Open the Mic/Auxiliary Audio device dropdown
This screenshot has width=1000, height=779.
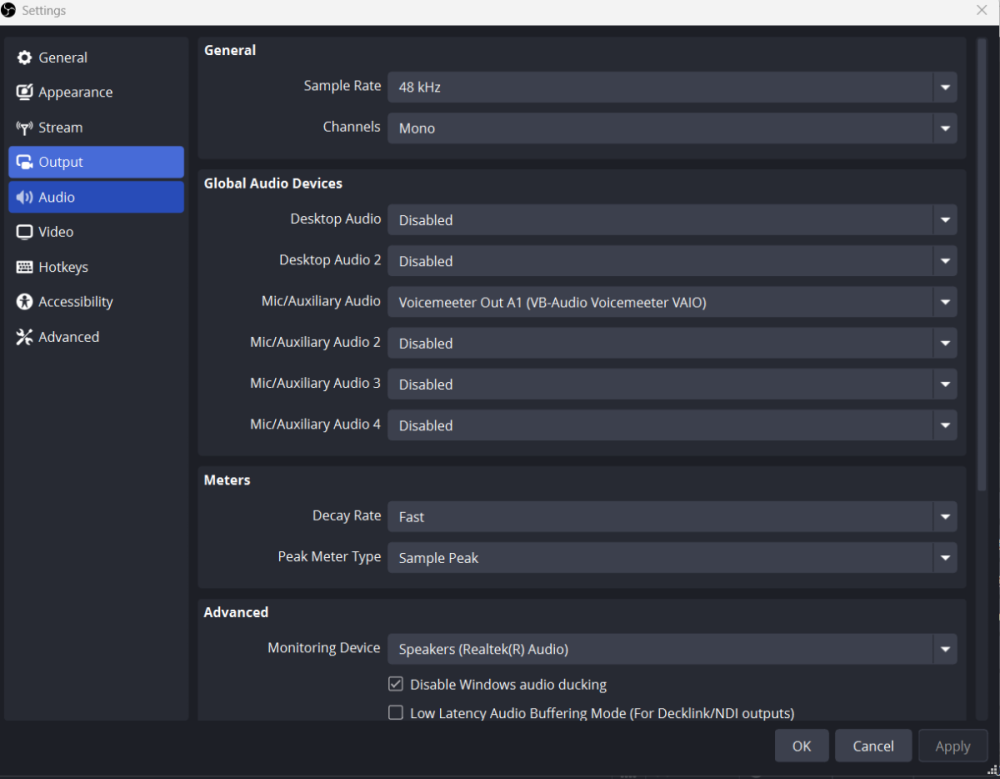[944, 302]
